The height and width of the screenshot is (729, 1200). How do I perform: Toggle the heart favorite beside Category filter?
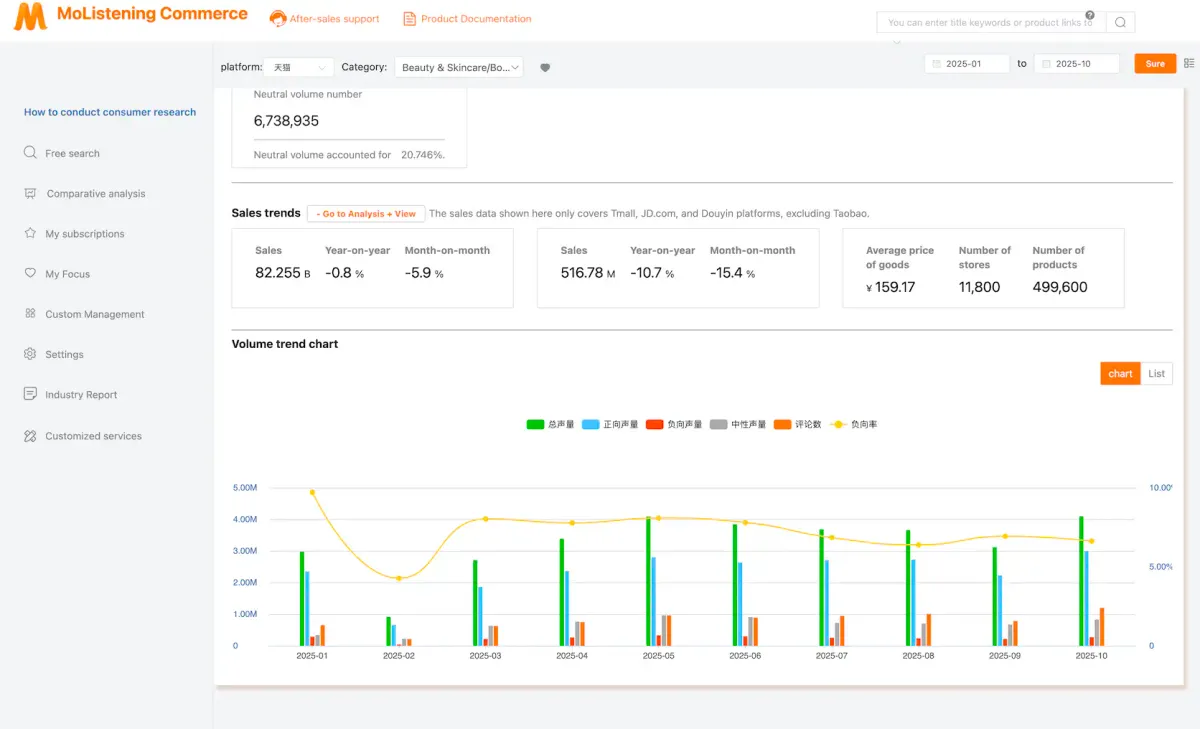pyautogui.click(x=545, y=67)
